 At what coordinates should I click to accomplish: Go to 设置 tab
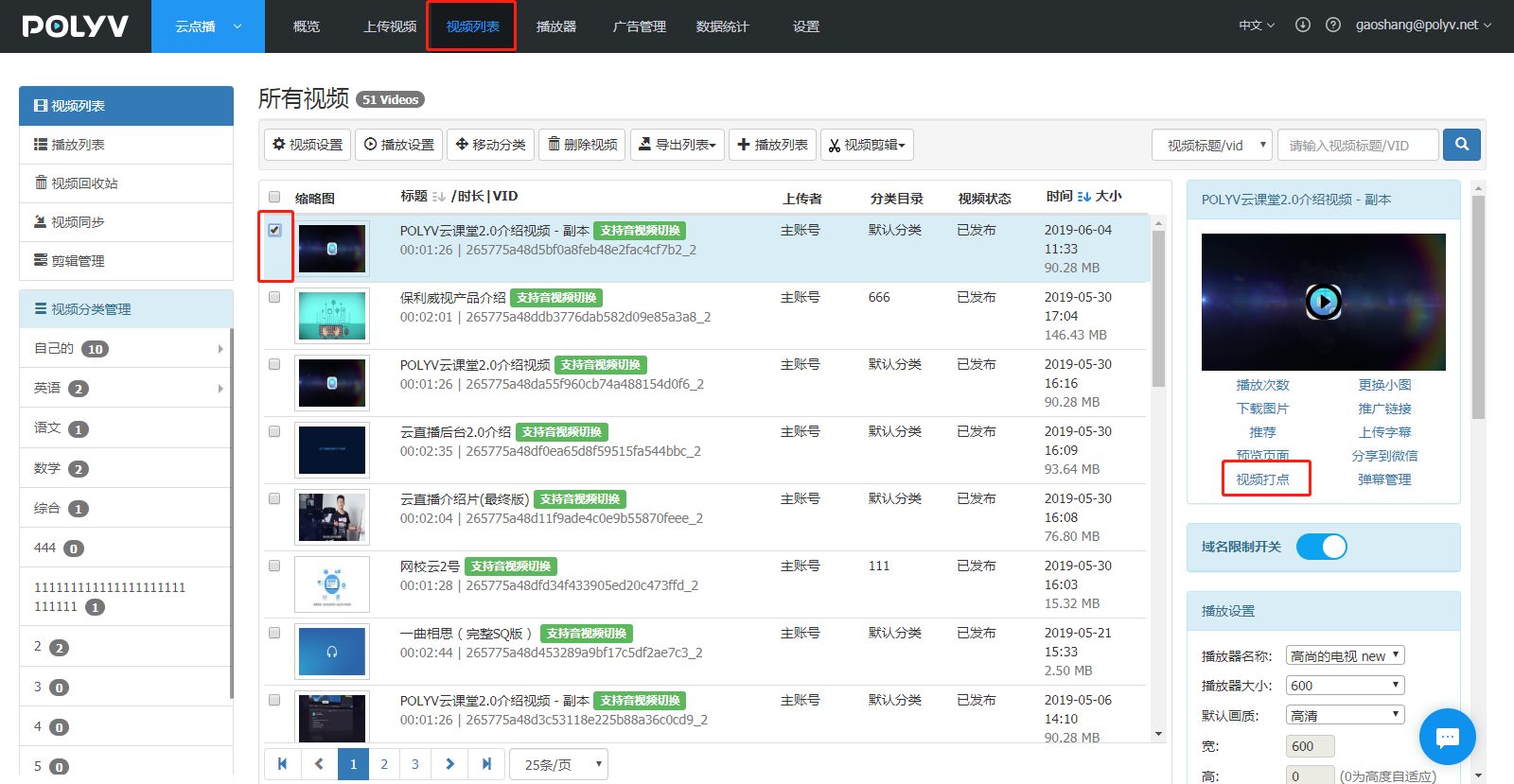tap(806, 26)
